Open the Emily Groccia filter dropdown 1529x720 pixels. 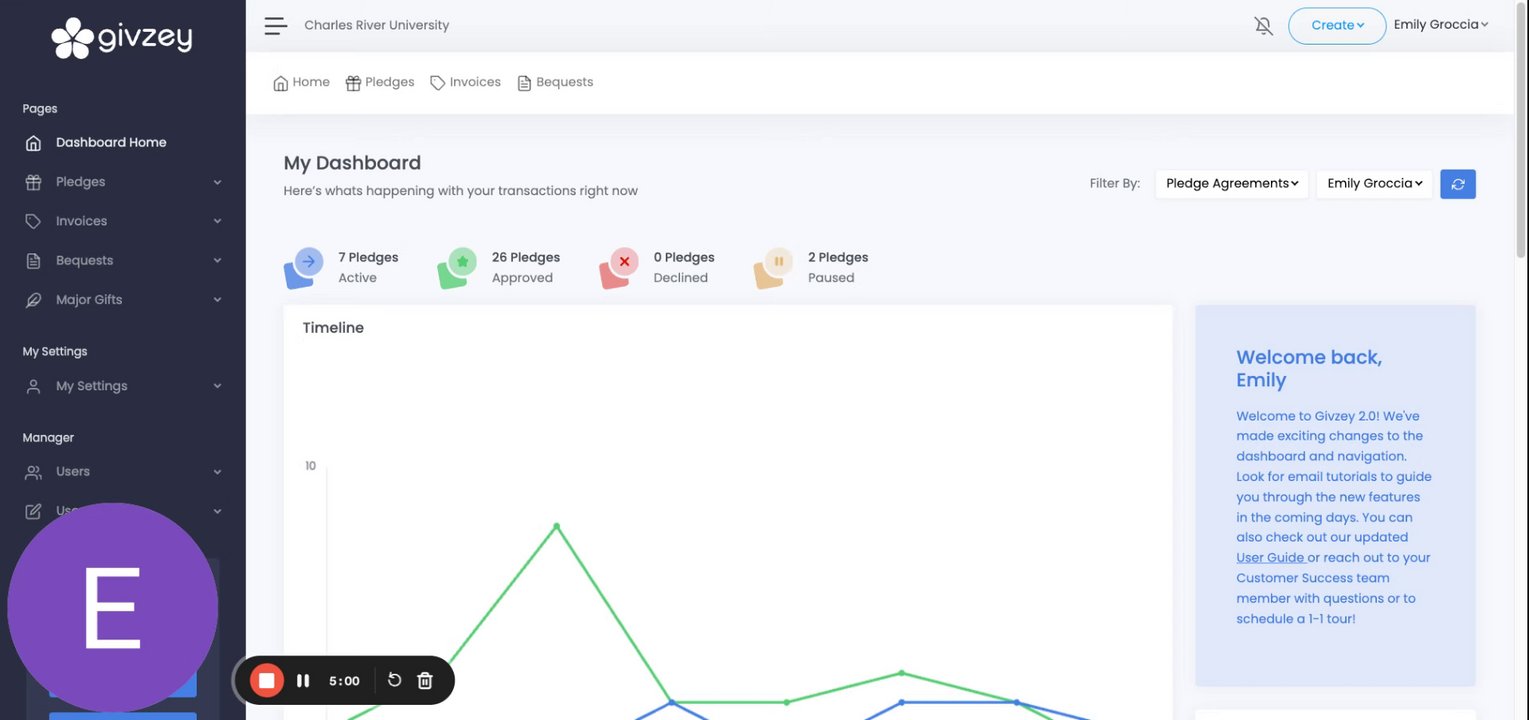(1374, 184)
